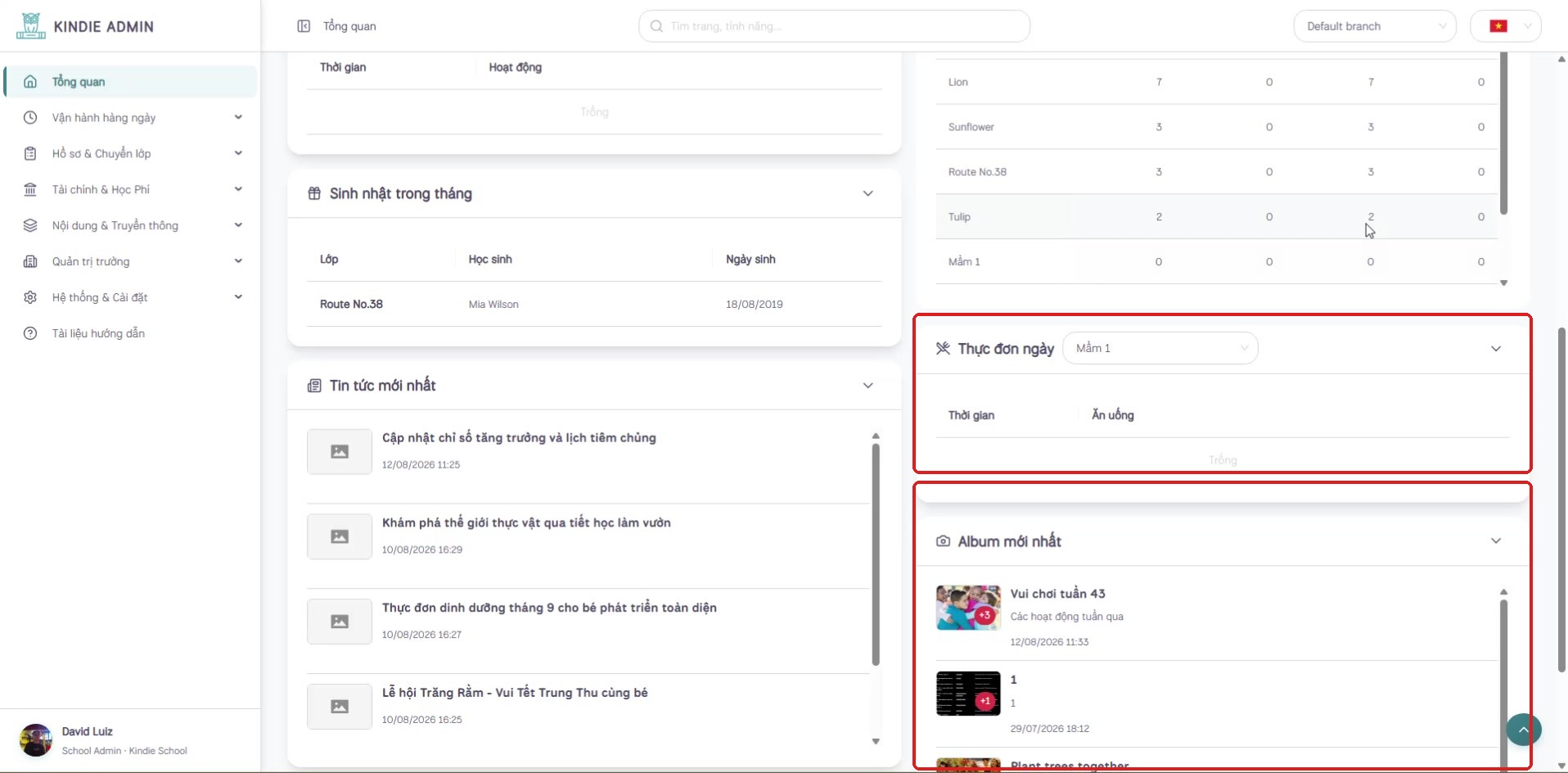Expand Nội dung & Truyền thông menu
Screen dimensions: 1568x773
(131, 226)
